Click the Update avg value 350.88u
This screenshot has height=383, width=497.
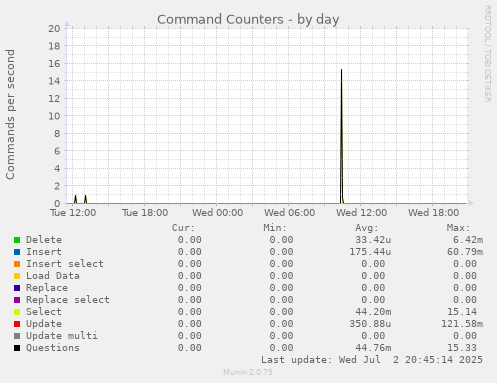coord(370,324)
